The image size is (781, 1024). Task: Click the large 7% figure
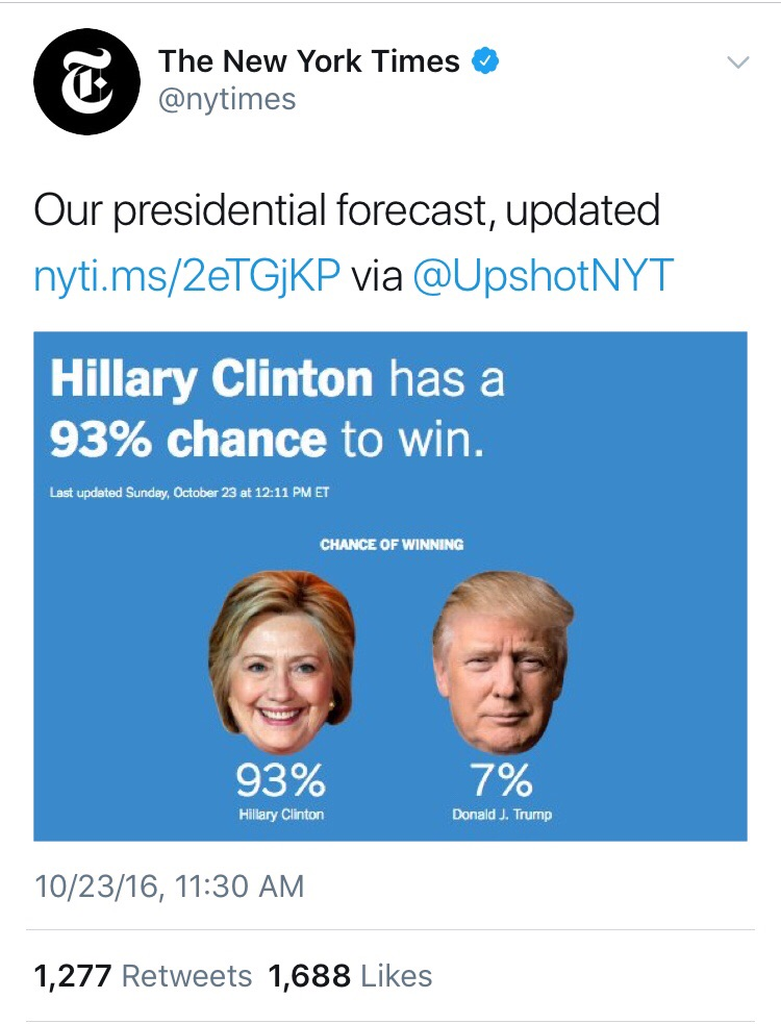pyautogui.click(x=501, y=778)
